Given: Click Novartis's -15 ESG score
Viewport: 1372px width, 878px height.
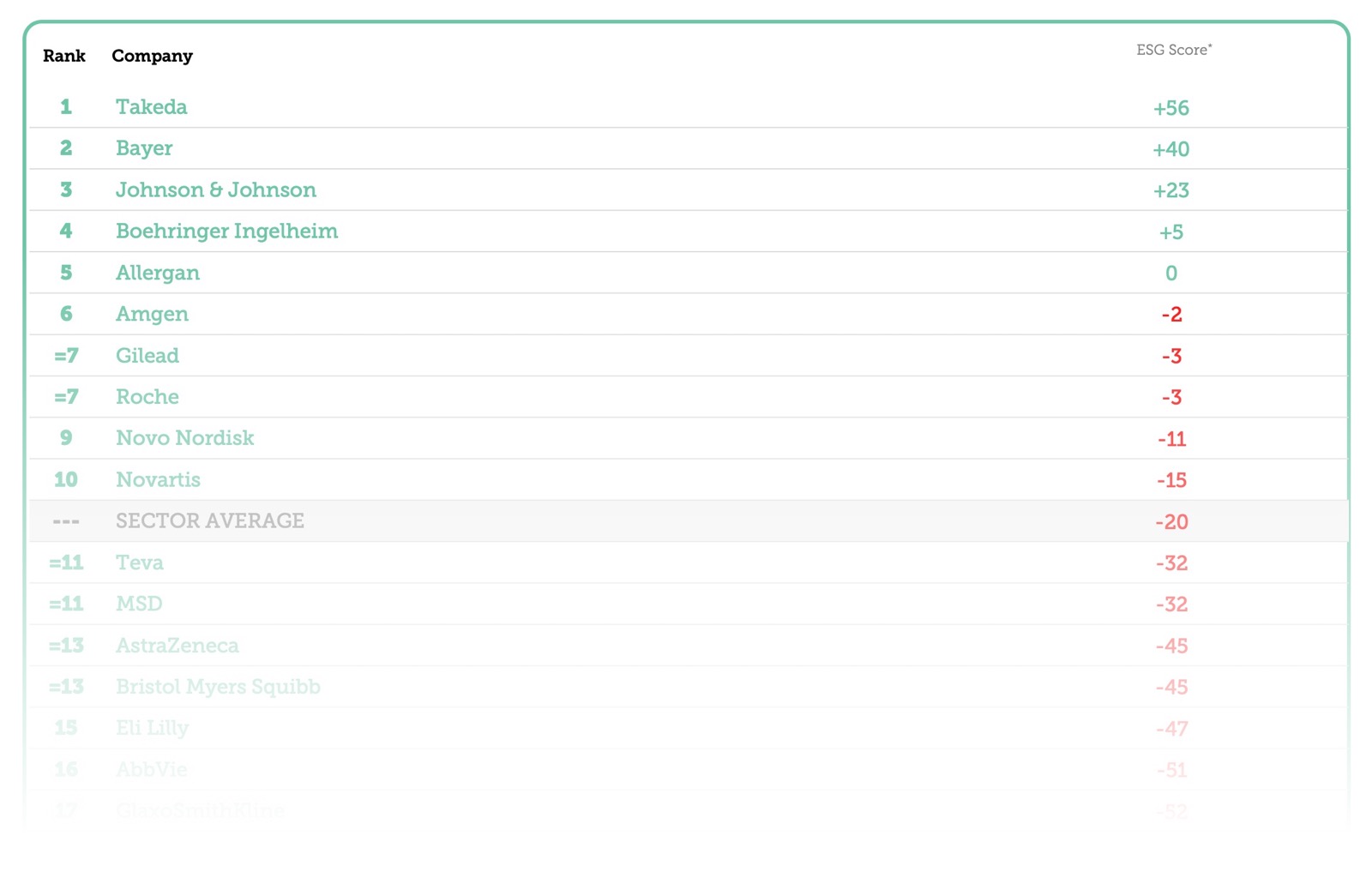Looking at the screenshot, I should point(1171,480).
